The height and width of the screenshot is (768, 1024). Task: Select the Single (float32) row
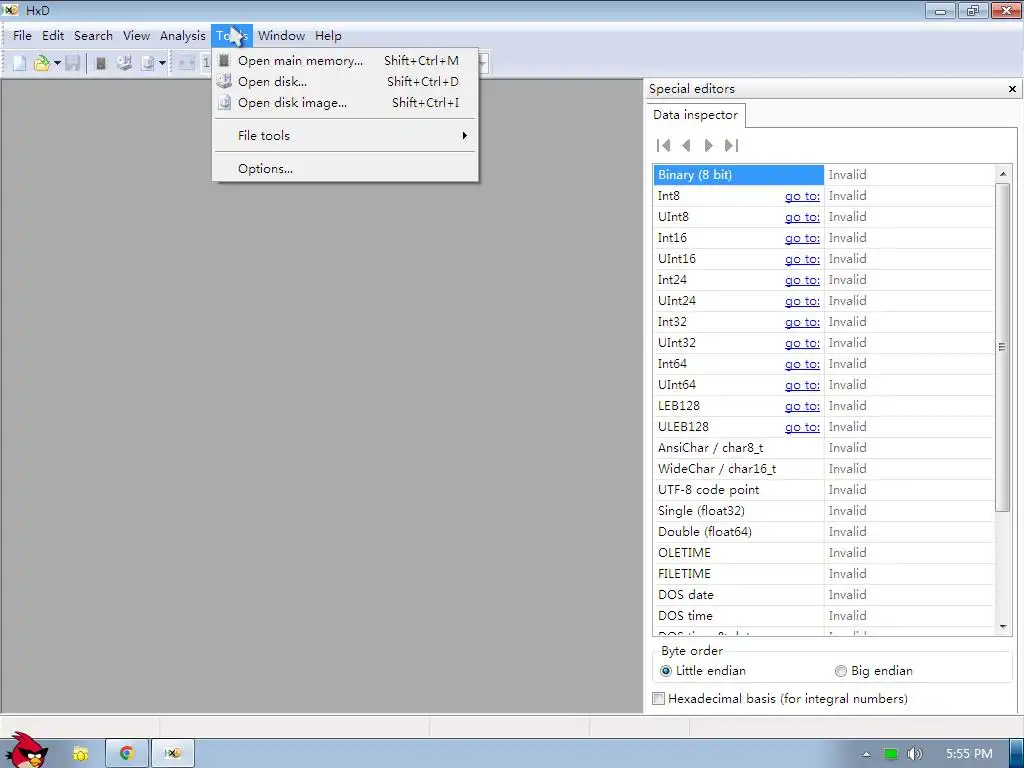point(823,511)
